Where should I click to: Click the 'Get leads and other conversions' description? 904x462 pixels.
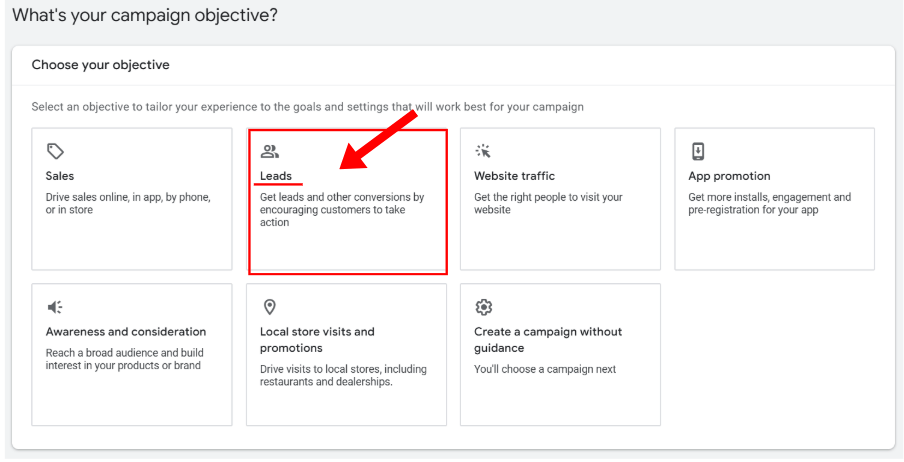[x=342, y=210]
